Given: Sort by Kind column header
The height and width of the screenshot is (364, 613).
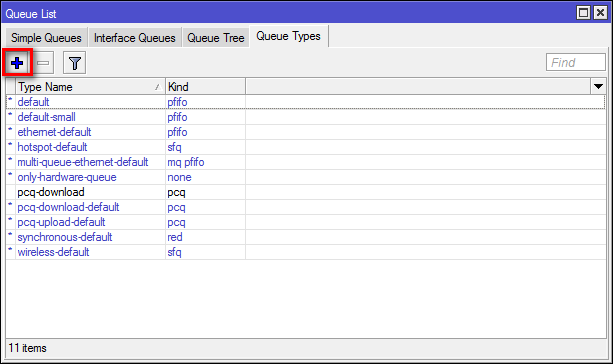Looking at the screenshot, I should 205,86.
